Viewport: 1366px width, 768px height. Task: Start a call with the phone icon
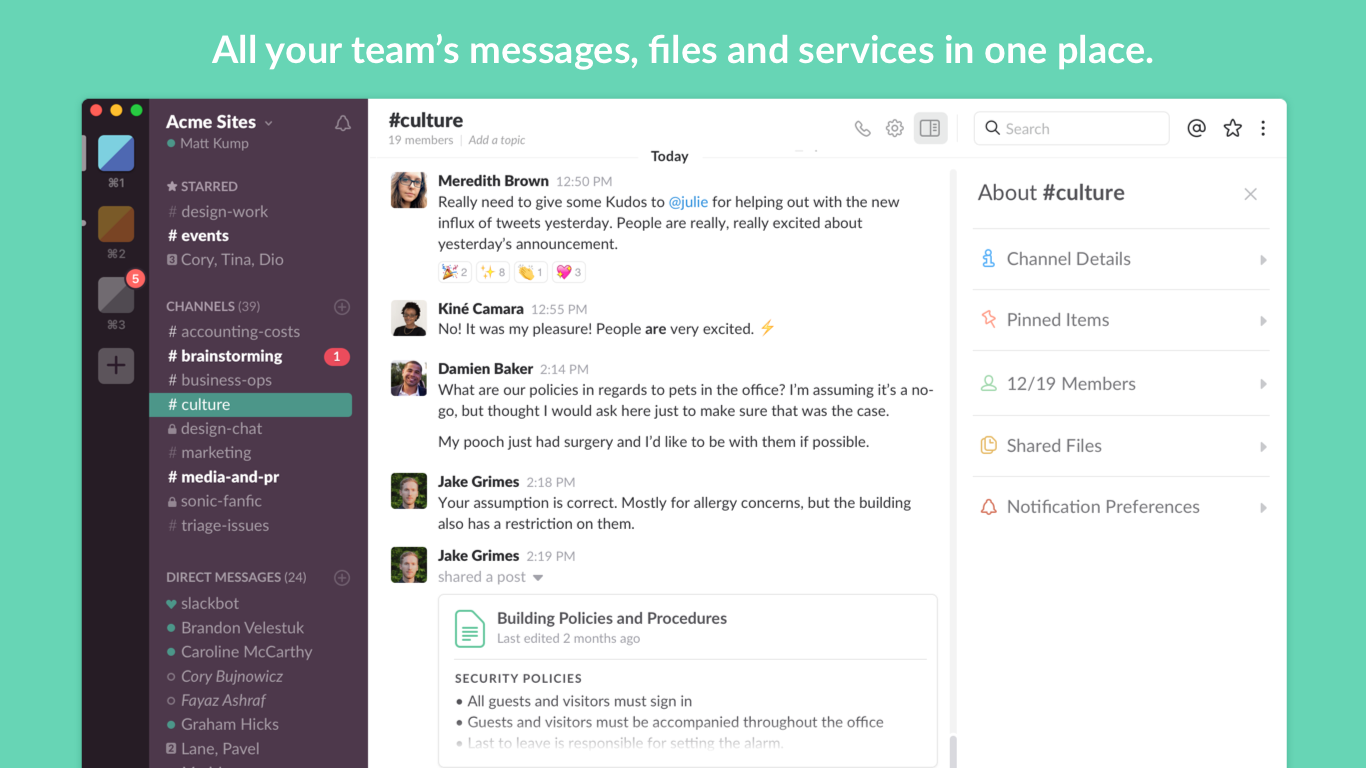[862, 128]
